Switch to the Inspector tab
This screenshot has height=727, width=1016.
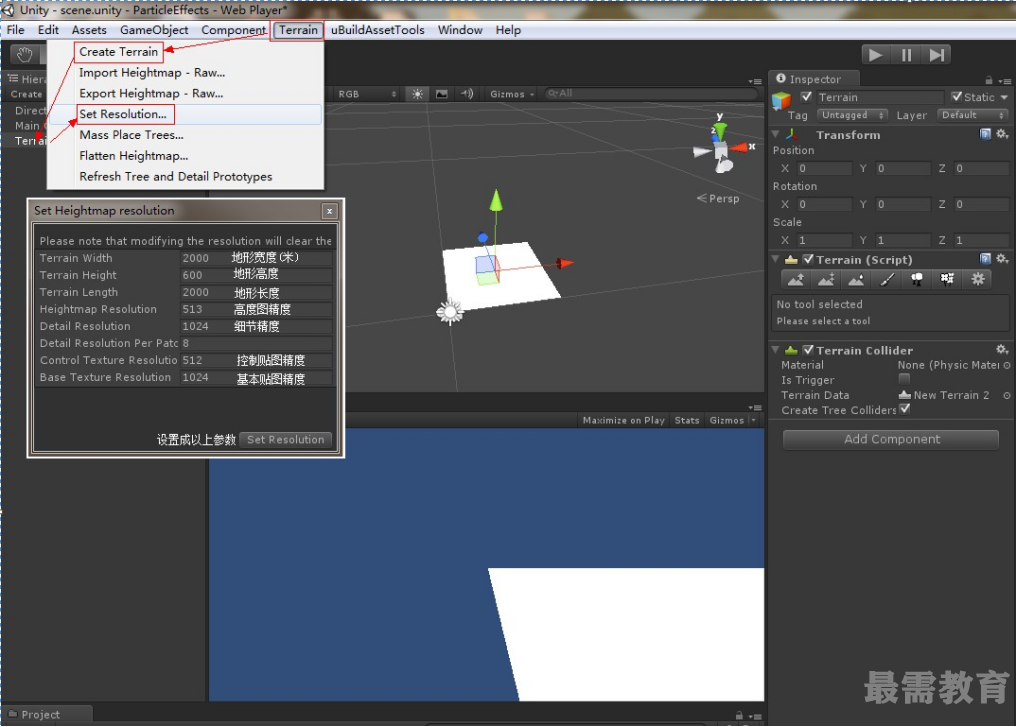[814, 79]
